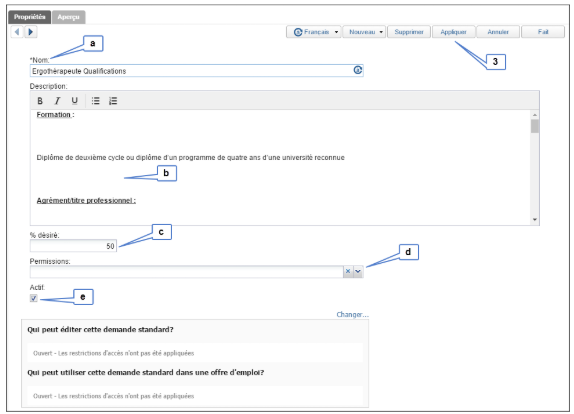Open the Français language dropdown
574x414 pixels.
pos(314,32)
